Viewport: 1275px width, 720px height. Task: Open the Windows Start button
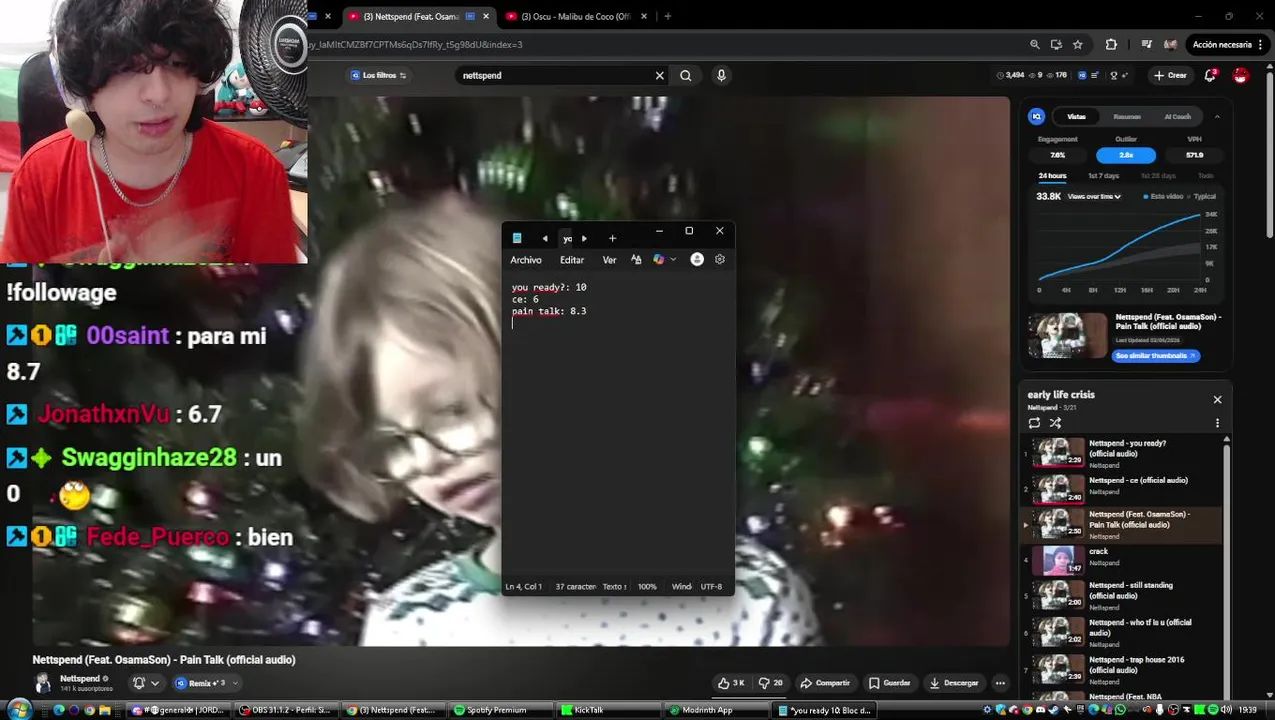[x=18, y=709]
